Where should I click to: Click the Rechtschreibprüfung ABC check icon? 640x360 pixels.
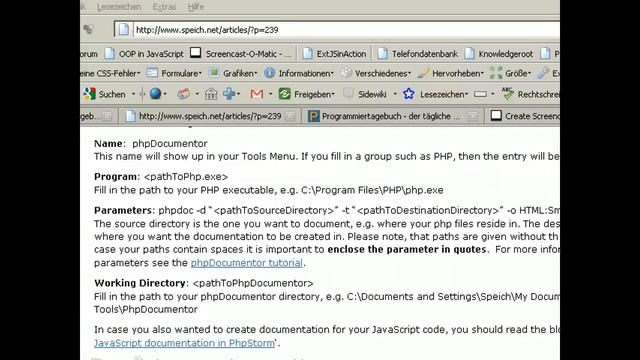pyautogui.click(x=508, y=93)
